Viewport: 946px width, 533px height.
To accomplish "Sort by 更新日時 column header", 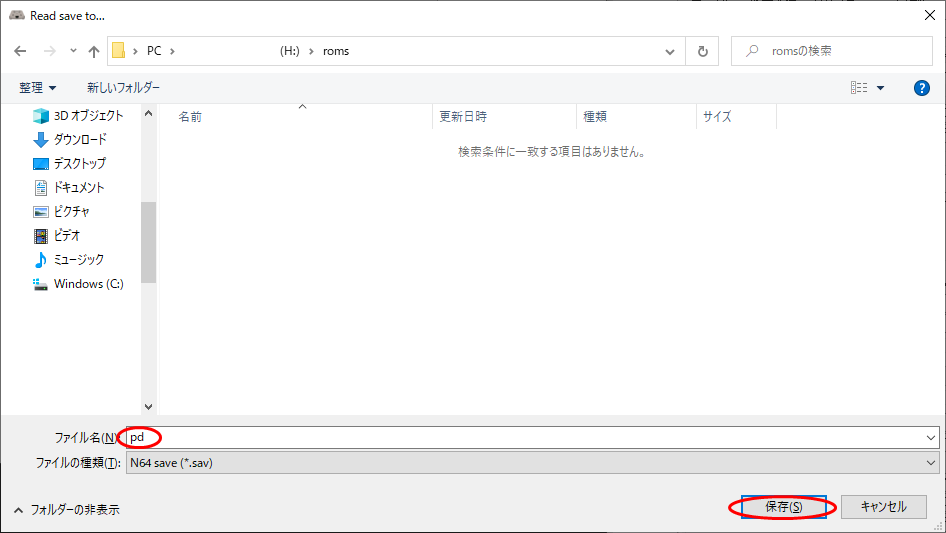I will pyautogui.click(x=463, y=116).
